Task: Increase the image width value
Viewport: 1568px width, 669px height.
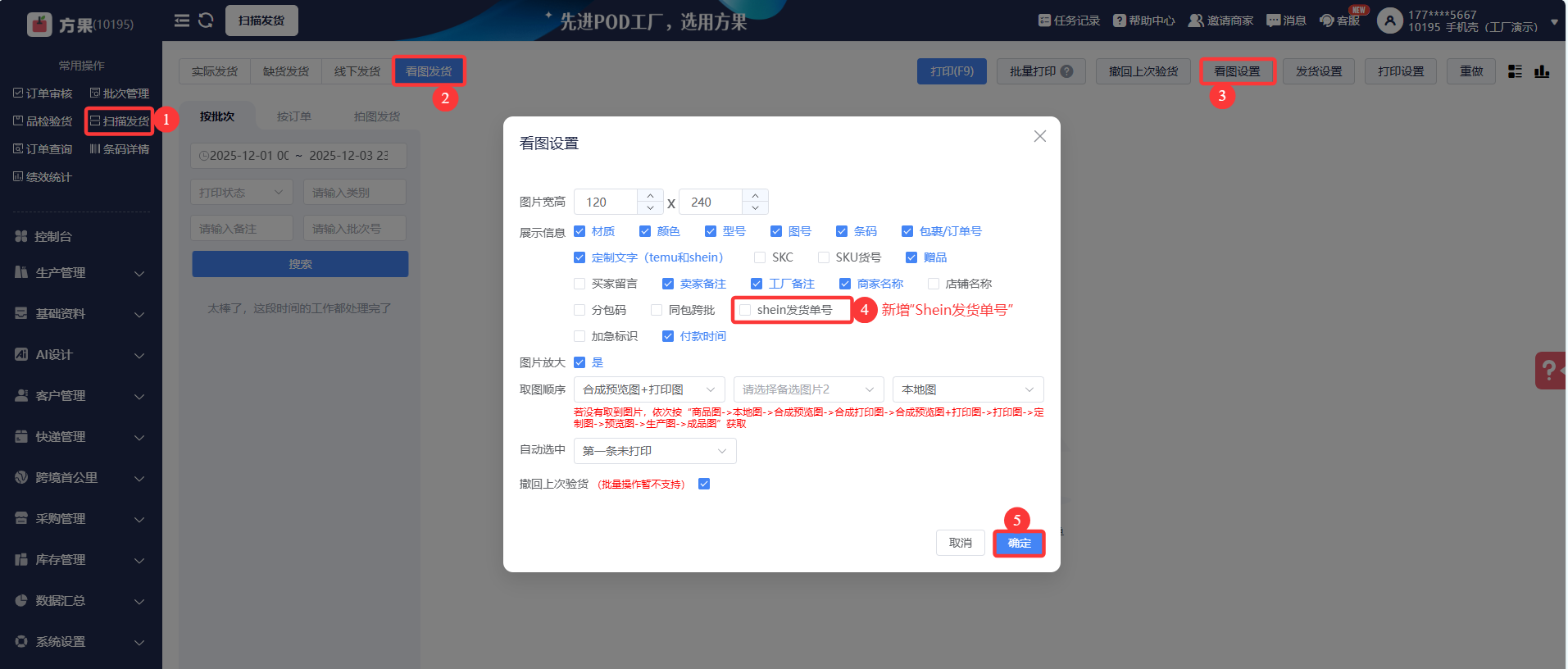Action: pyautogui.click(x=650, y=196)
